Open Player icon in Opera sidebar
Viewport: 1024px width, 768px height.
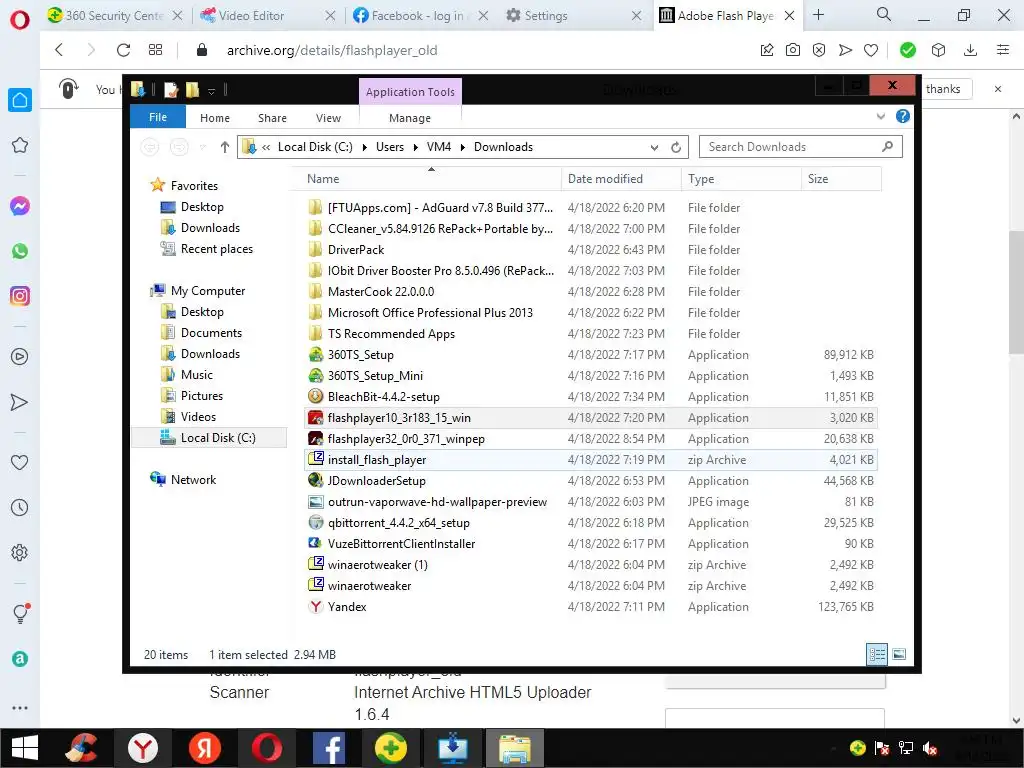[20, 357]
